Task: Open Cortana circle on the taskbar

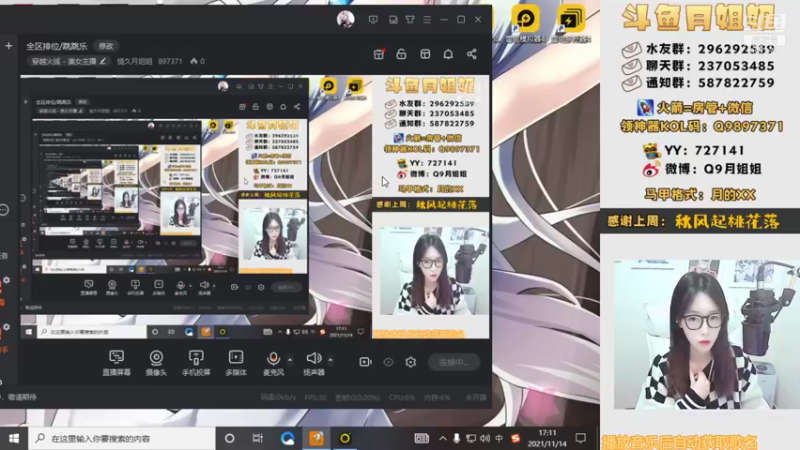Action: pyautogui.click(x=230, y=438)
